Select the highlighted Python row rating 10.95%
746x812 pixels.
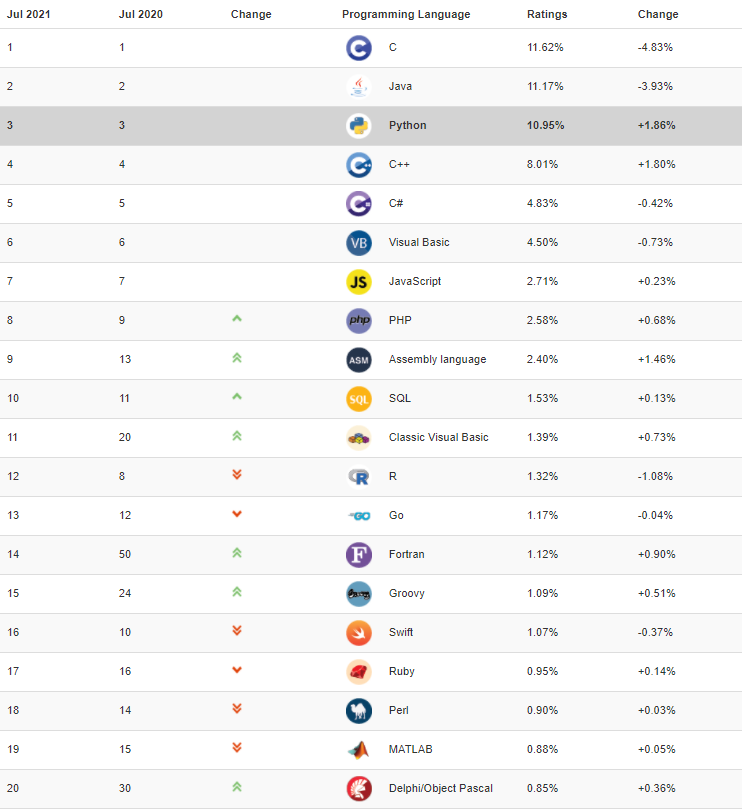tap(546, 126)
